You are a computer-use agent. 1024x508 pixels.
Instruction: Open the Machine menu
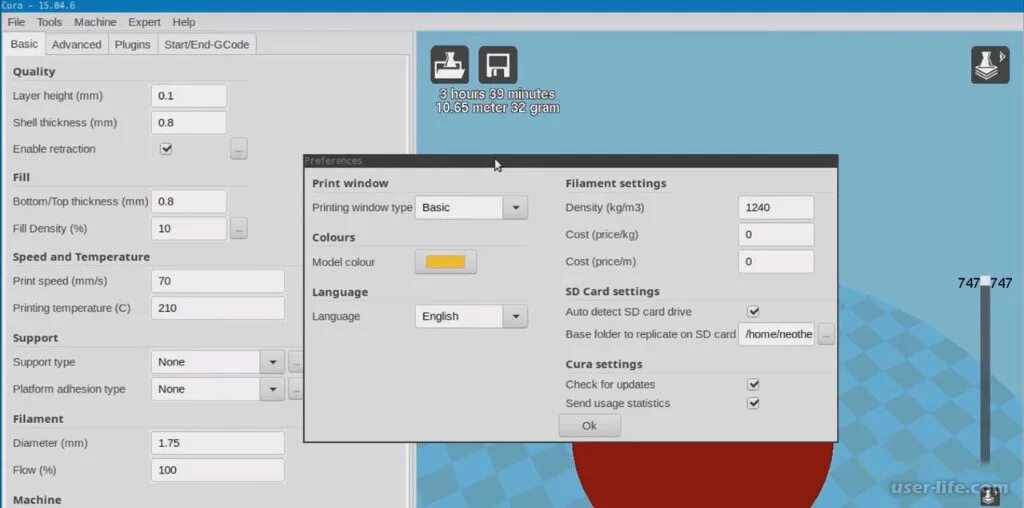click(95, 22)
